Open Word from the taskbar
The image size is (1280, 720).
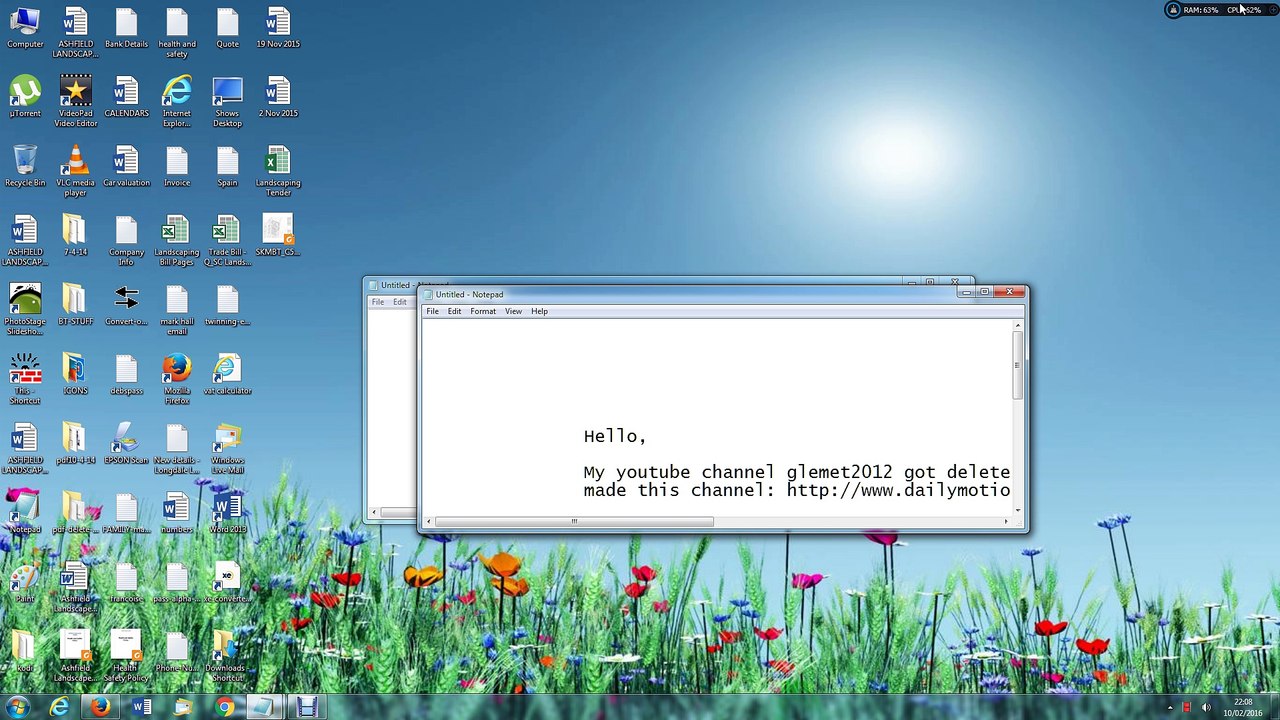pyautogui.click(x=141, y=707)
